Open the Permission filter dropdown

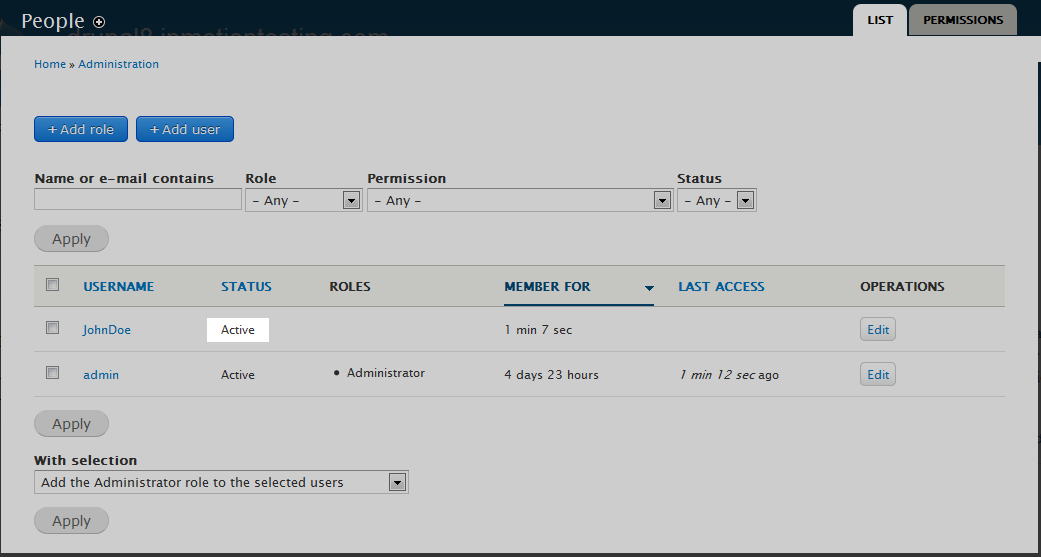[x=520, y=200]
